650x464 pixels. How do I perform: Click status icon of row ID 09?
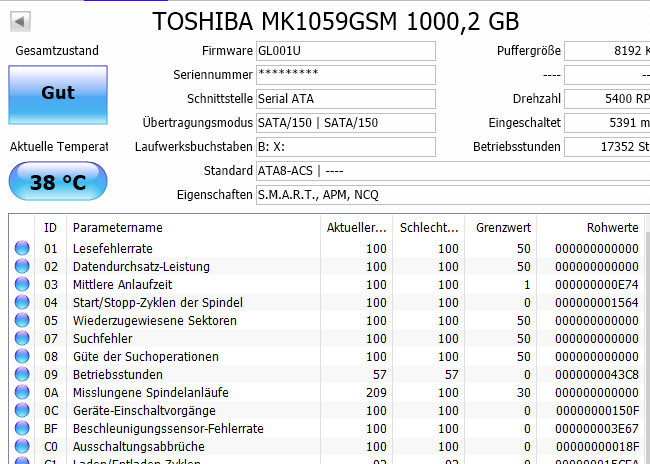pos(22,374)
